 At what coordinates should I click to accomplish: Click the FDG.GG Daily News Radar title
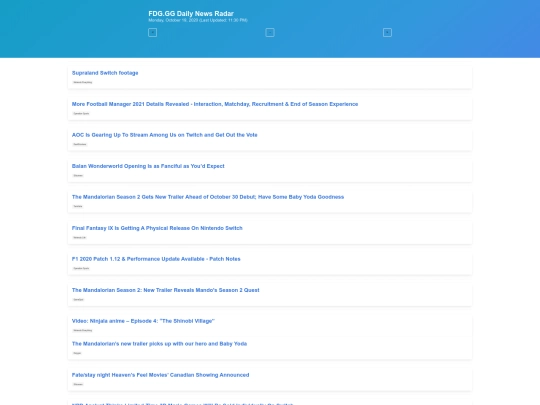(191, 13)
